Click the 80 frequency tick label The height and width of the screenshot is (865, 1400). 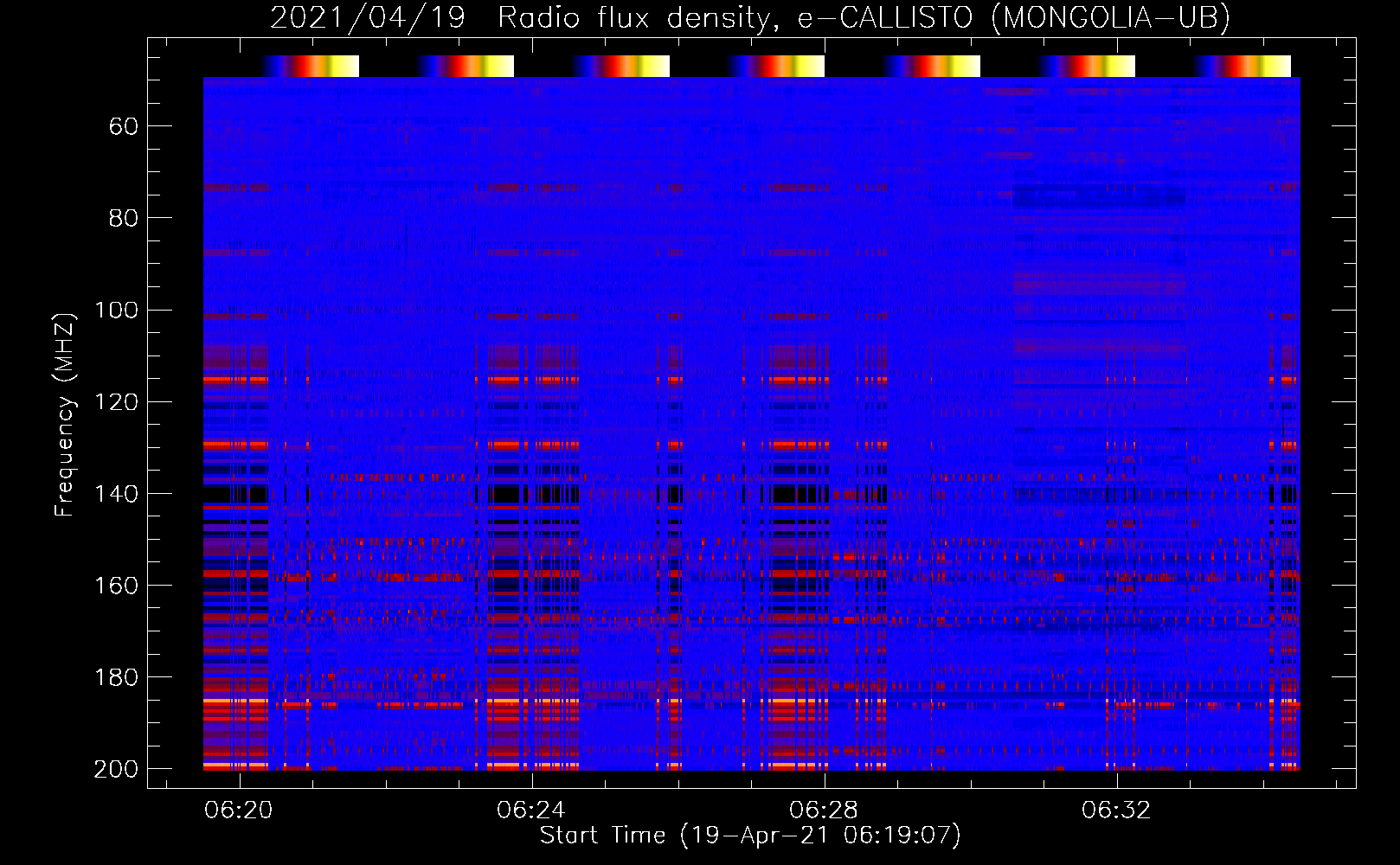point(124,219)
